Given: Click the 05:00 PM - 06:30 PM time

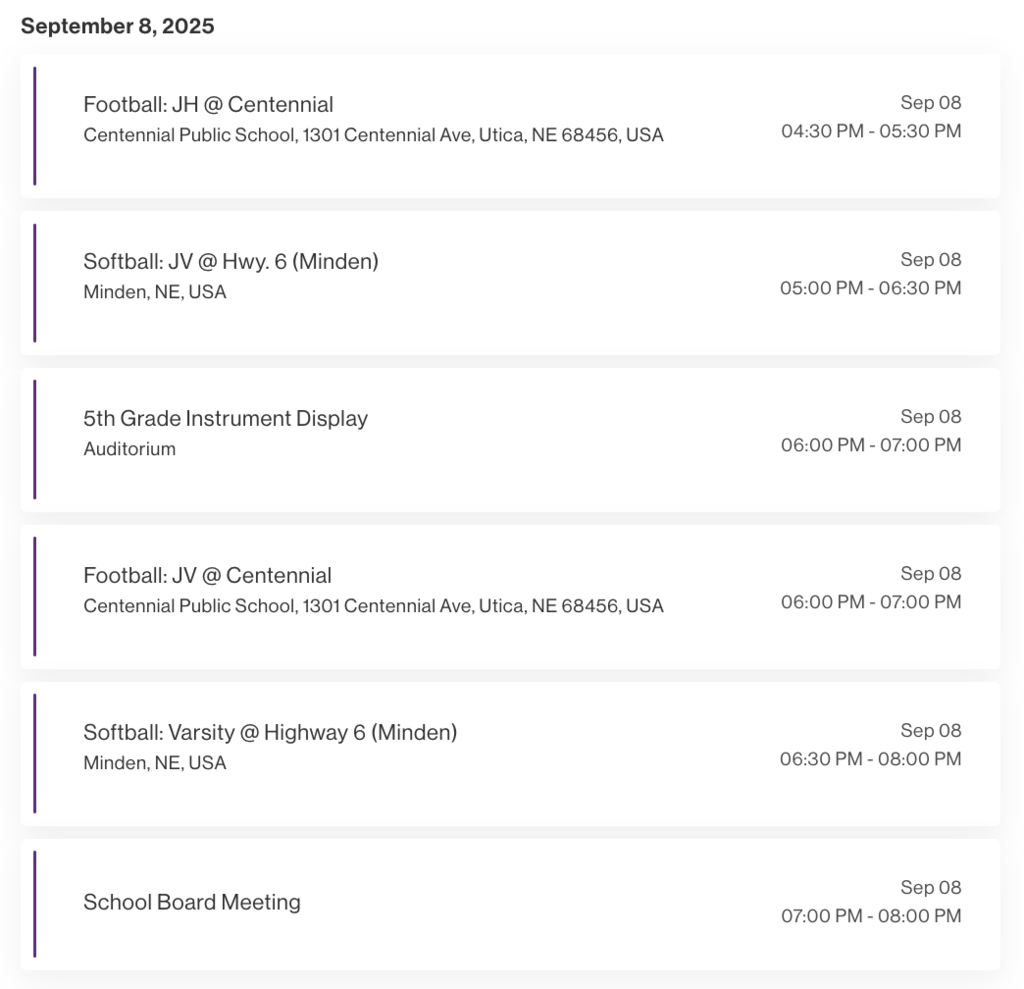Looking at the screenshot, I should point(871,288).
